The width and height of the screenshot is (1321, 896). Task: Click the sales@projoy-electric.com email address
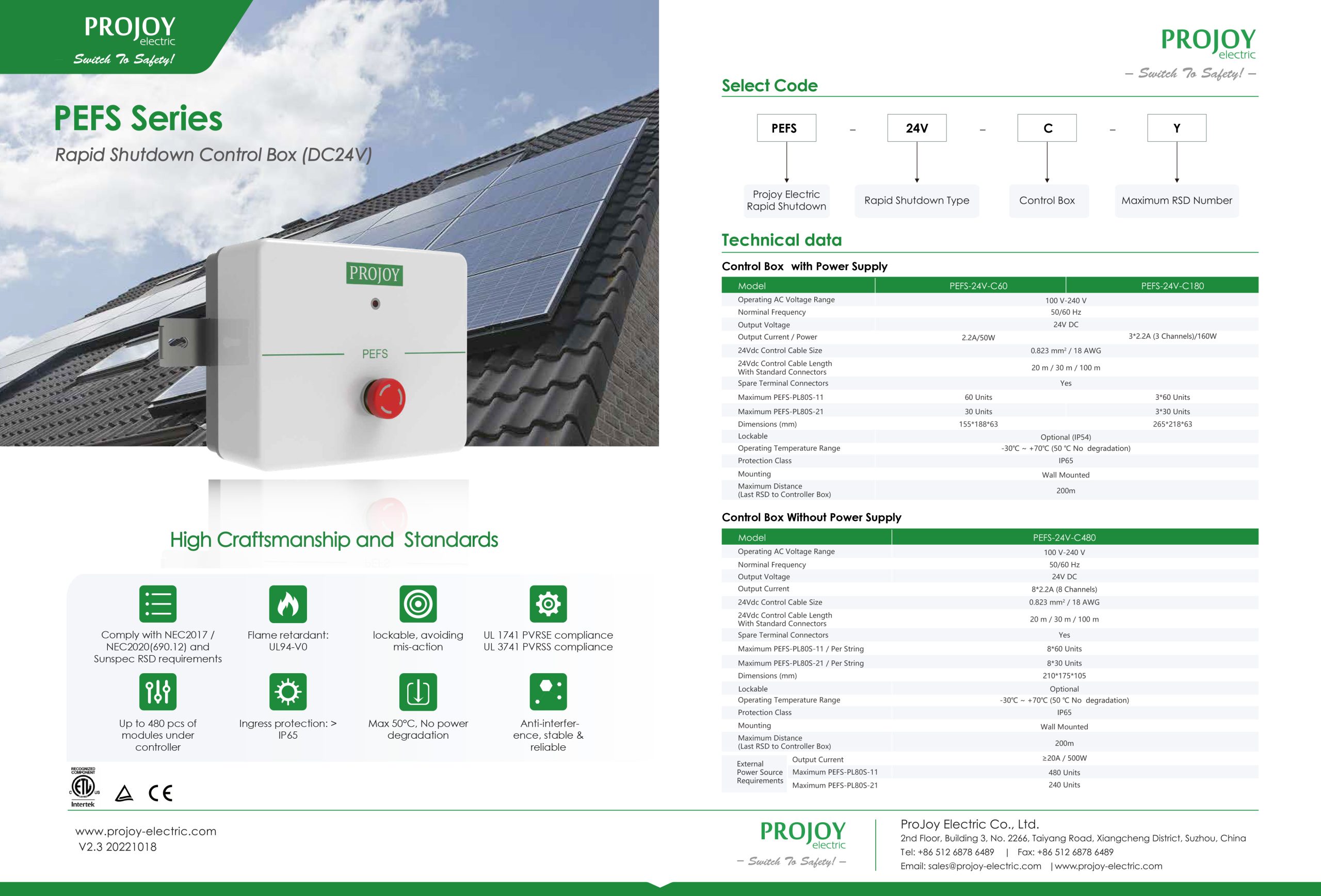click(985, 866)
